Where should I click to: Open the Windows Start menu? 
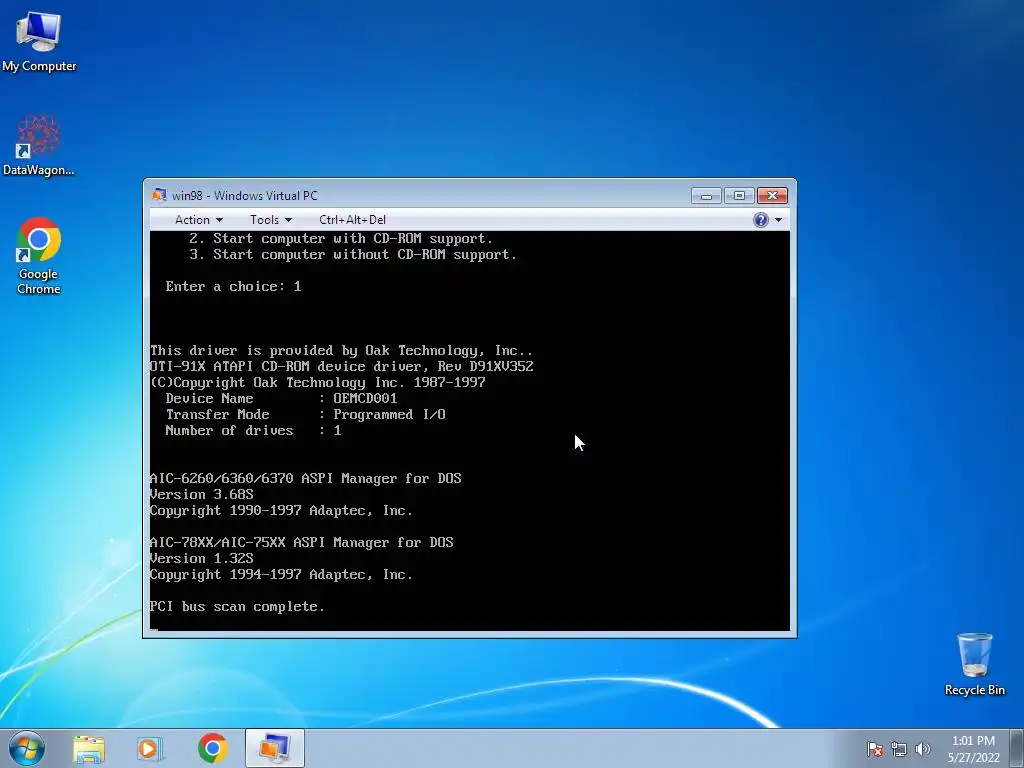27,748
